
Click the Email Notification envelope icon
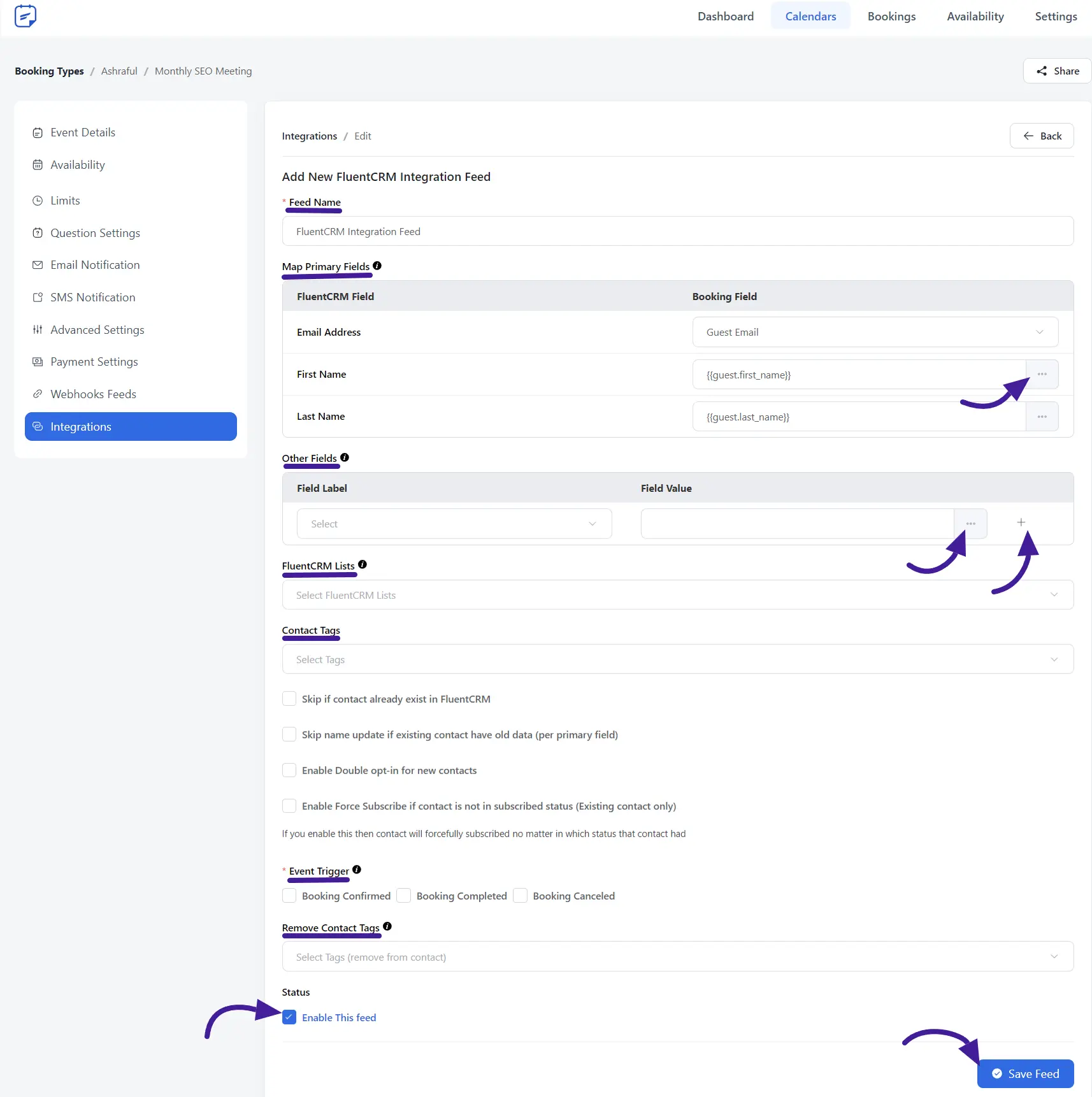[38, 265]
